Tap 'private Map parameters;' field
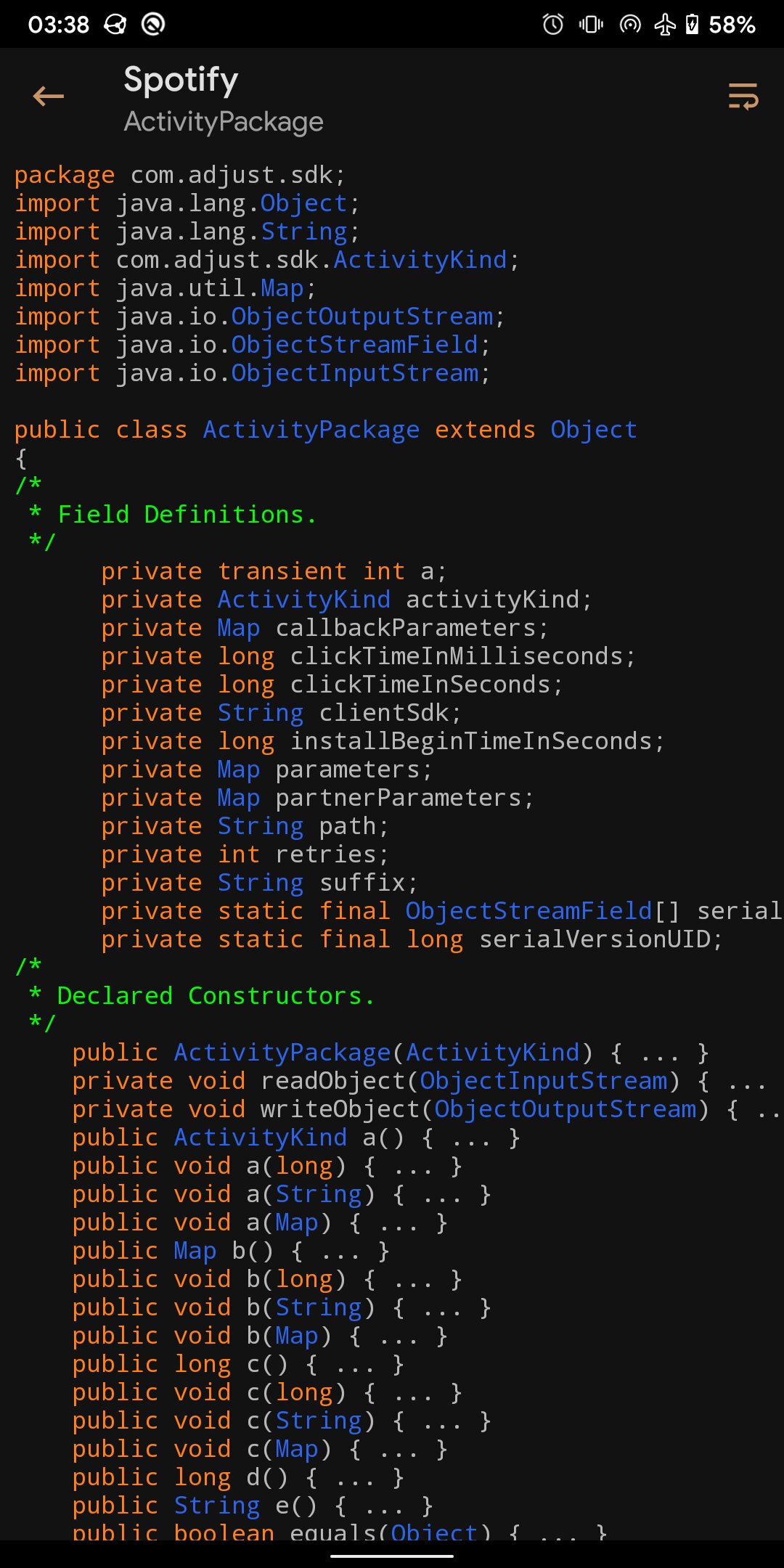The image size is (784, 1568). coord(267,769)
